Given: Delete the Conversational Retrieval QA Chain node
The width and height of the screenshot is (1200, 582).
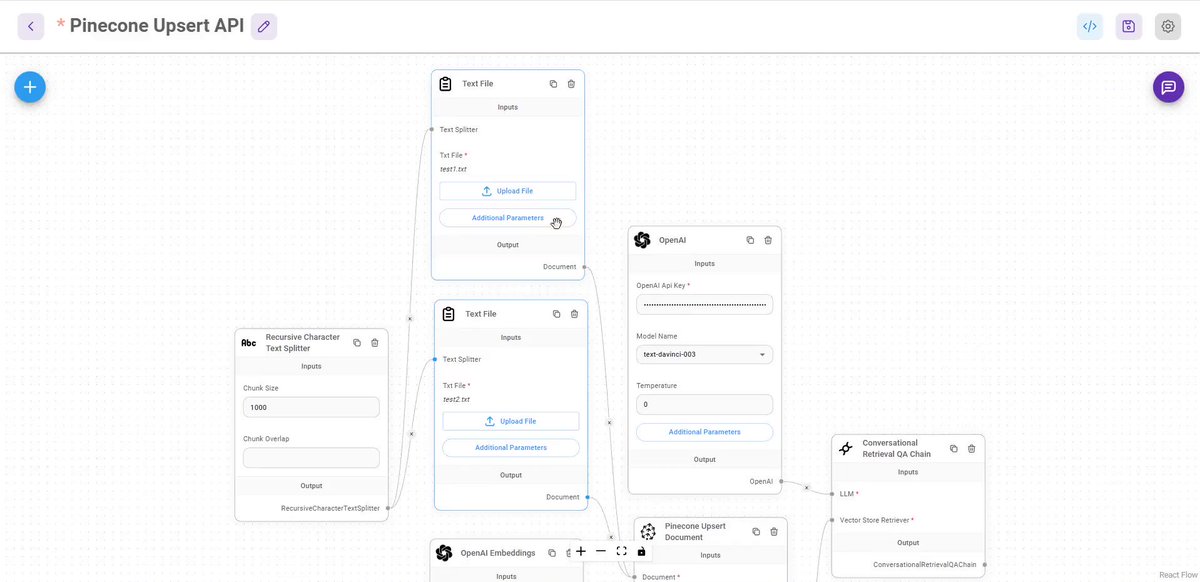Looking at the screenshot, I should 971,449.
